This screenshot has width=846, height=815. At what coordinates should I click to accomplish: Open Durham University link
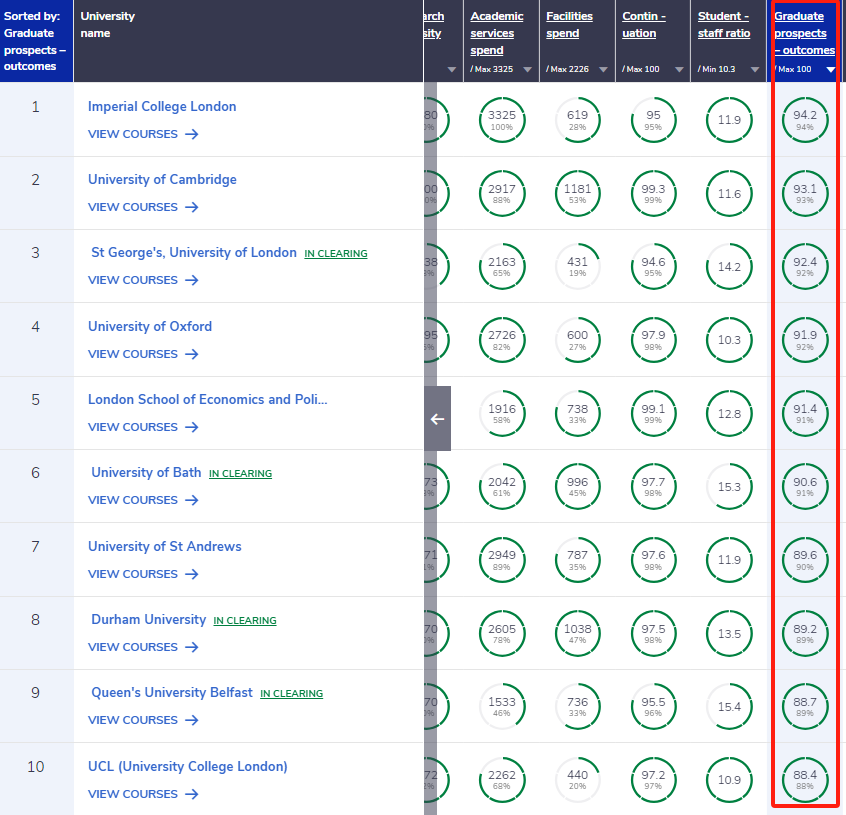point(148,619)
